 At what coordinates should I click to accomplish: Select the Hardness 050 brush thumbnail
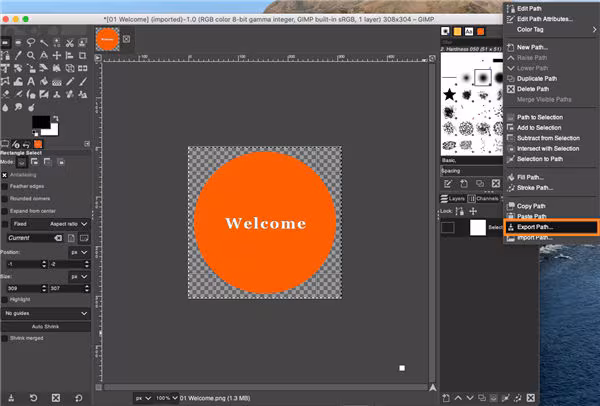483,78
